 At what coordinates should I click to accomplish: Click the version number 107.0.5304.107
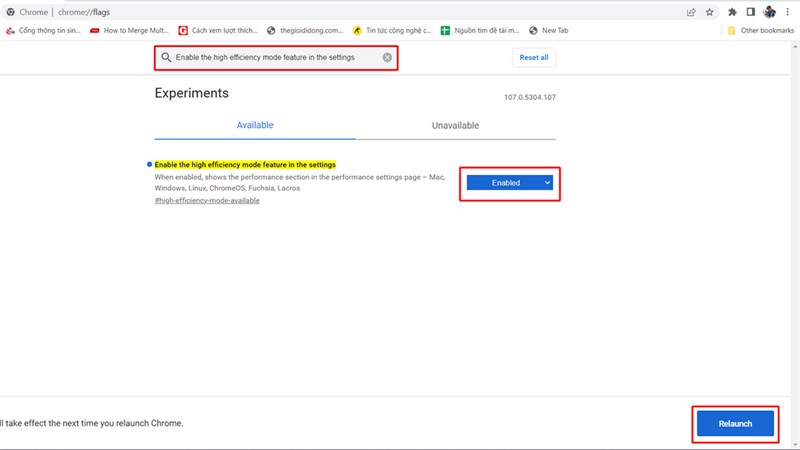(530, 97)
